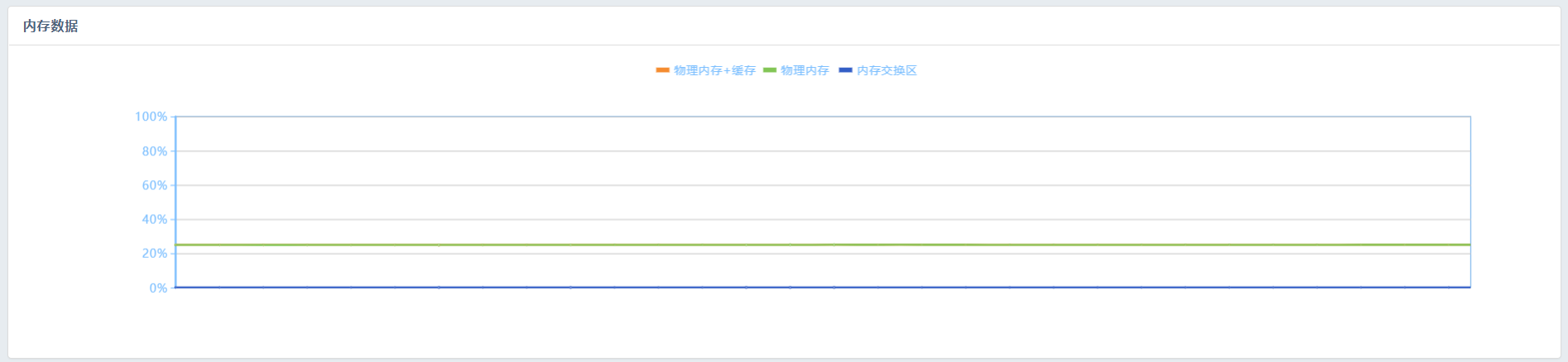Click the 60% horizontal gridline
The image size is (1568, 362).
pyautogui.click(x=822, y=185)
